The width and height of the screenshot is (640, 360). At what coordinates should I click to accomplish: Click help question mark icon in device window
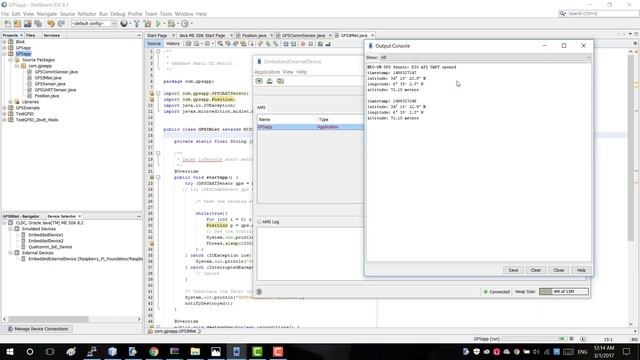point(259,291)
